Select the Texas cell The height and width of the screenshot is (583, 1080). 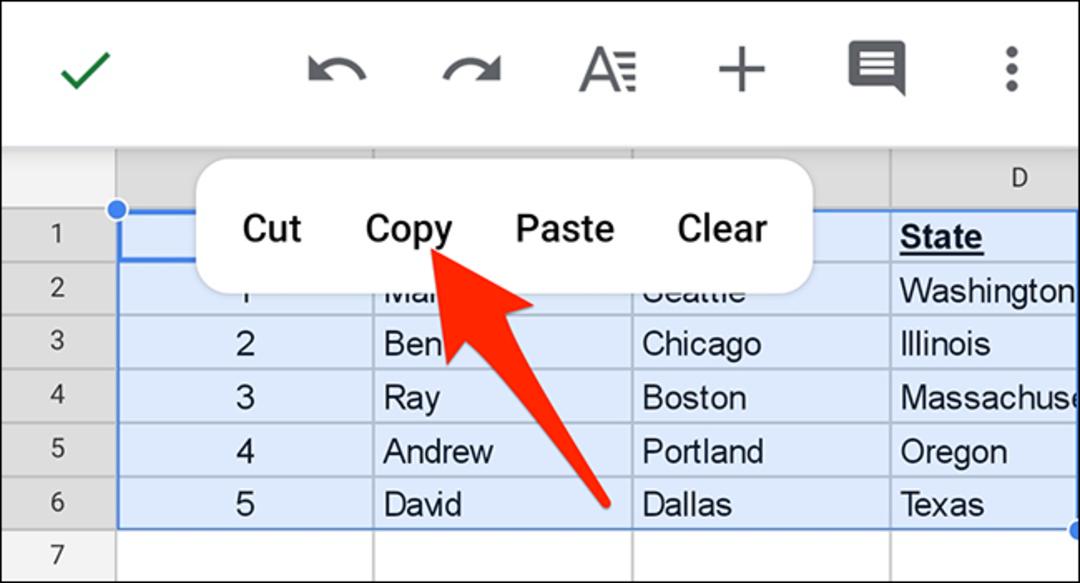984,504
